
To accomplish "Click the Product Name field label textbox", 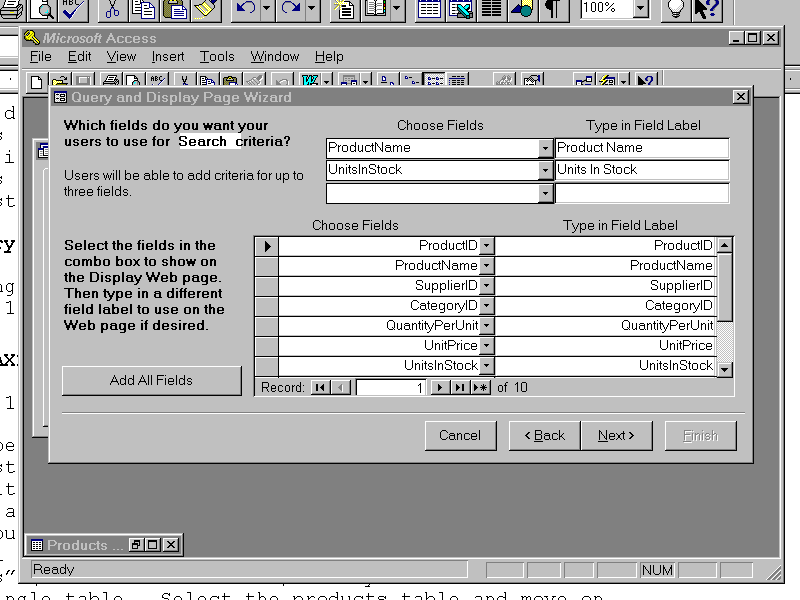I will tap(641, 148).
